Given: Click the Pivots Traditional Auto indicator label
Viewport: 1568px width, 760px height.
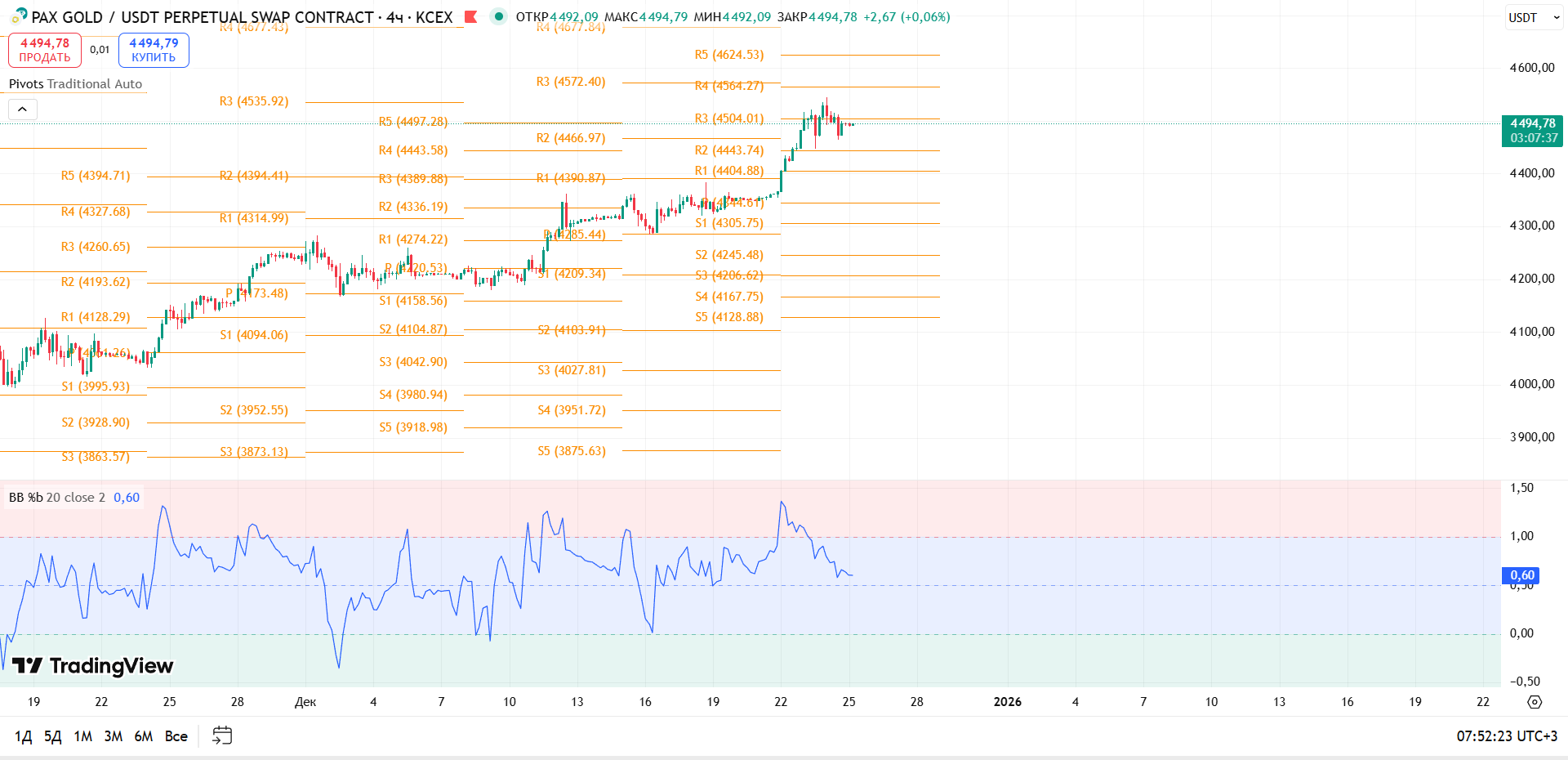Looking at the screenshot, I should [75, 83].
